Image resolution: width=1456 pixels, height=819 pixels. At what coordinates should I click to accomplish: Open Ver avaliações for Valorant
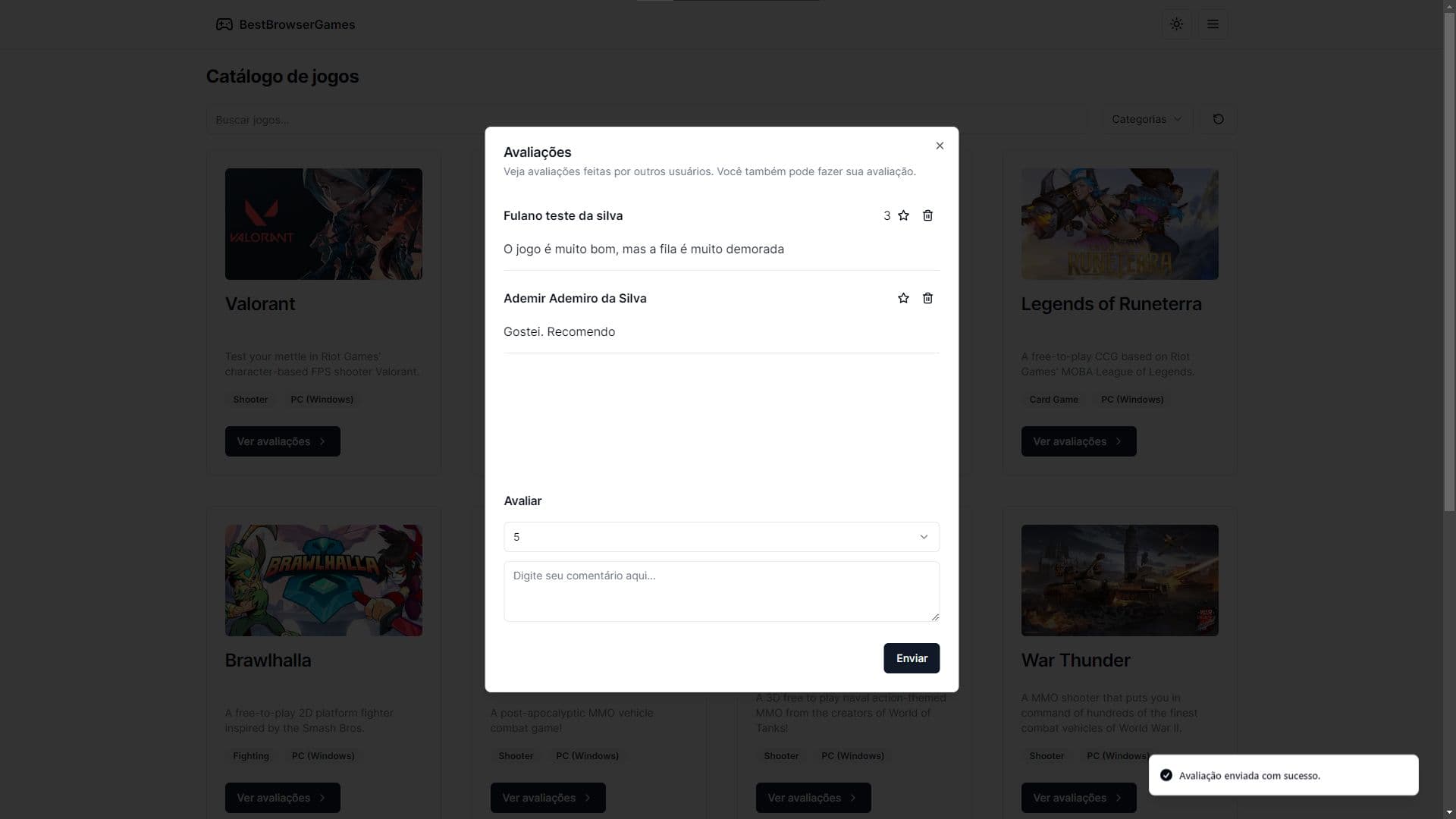(x=282, y=441)
